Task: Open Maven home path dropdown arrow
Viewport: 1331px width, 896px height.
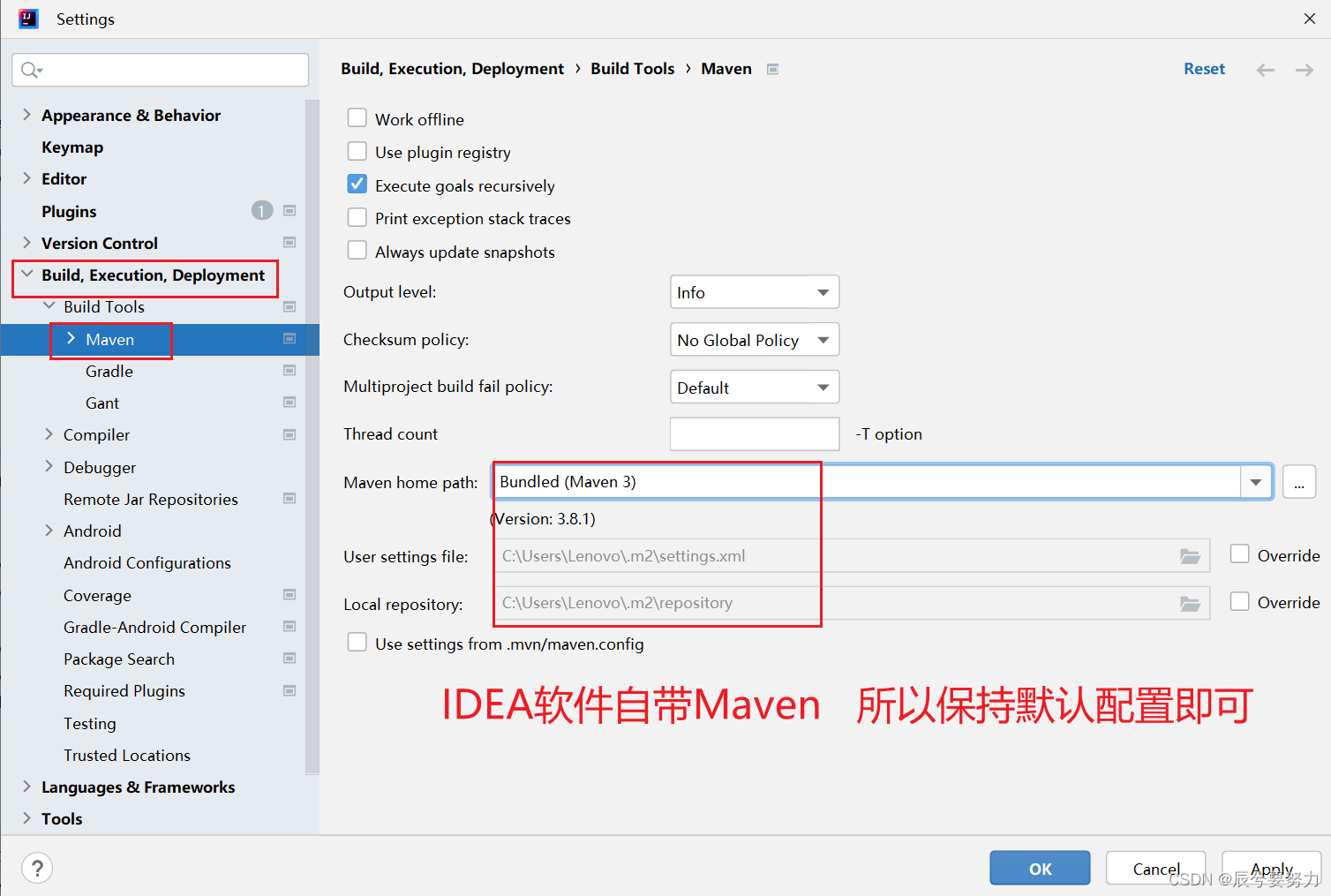Action: tap(1256, 482)
